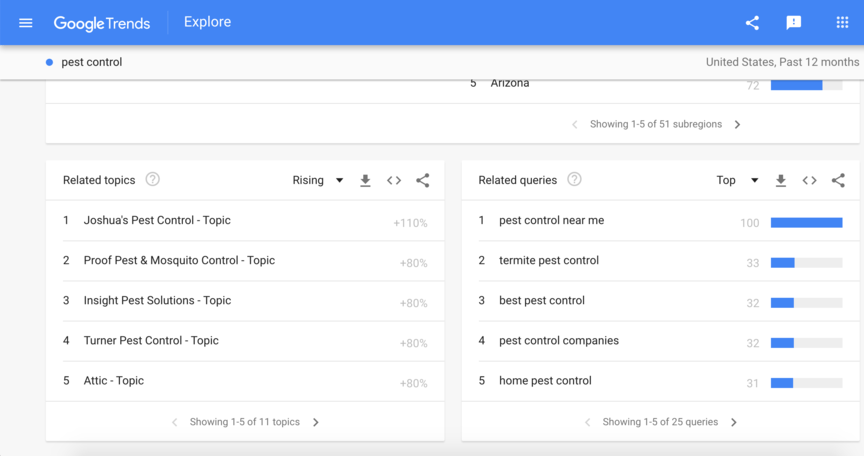Viewport: 864px width, 456px height.
Task: Share this Trends page from header
Action: click(x=752, y=23)
